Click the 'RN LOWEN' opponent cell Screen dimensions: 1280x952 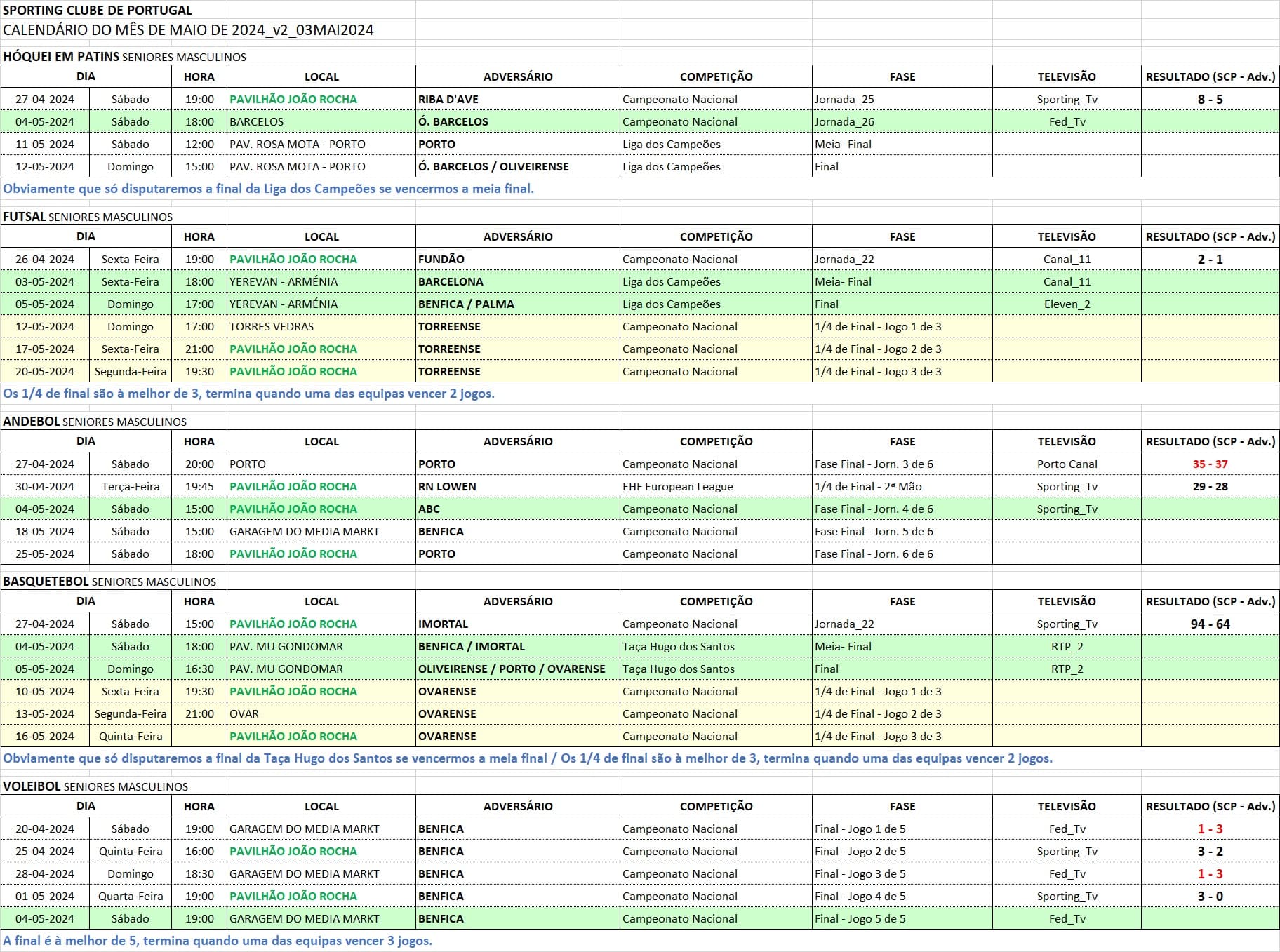518,486
